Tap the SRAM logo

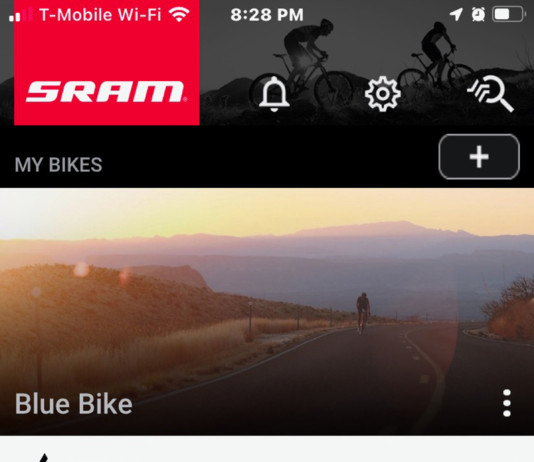(107, 92)
